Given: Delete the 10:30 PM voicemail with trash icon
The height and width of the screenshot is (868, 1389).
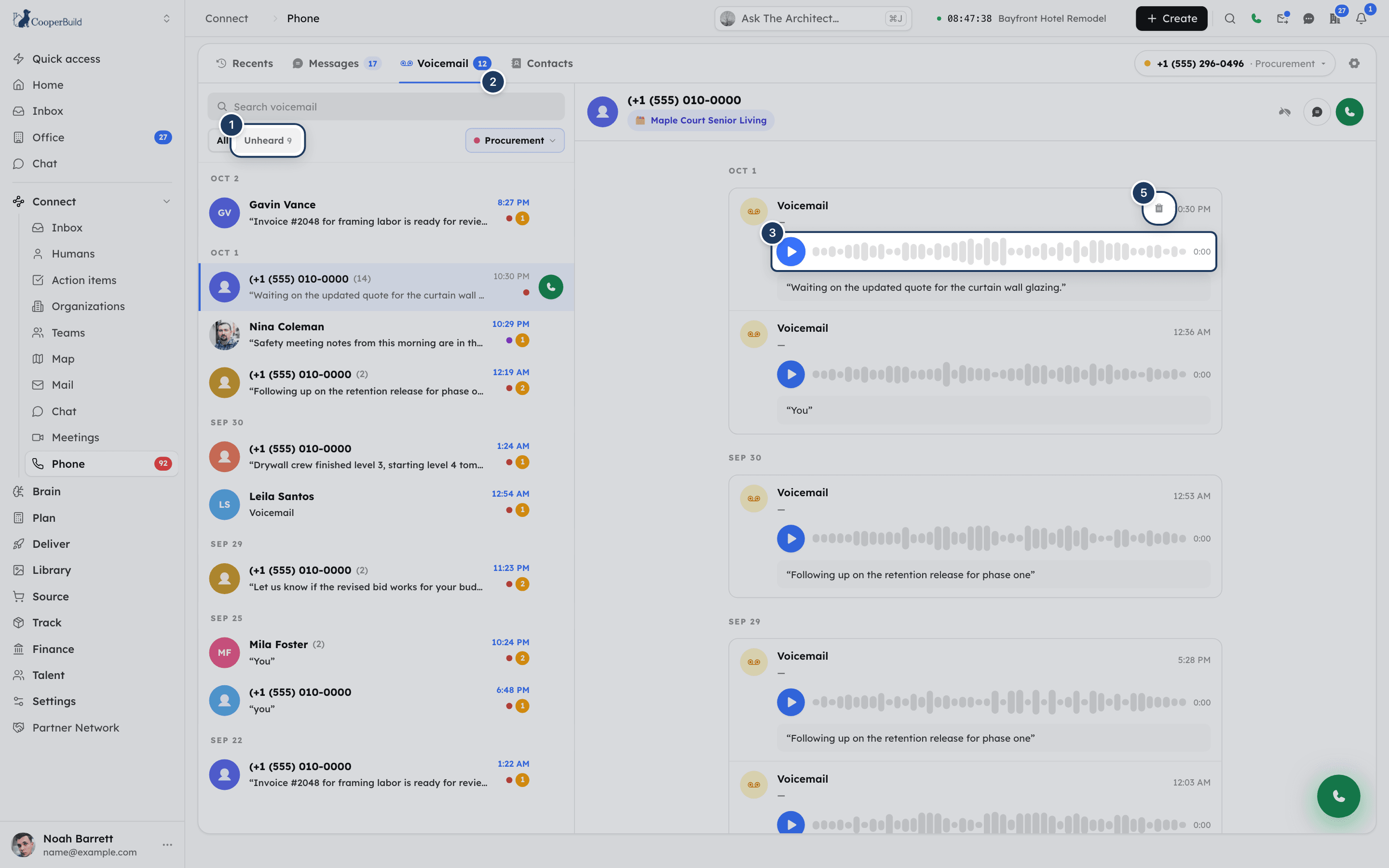Looking at the screenshot, I should [x=1159, y=208].
